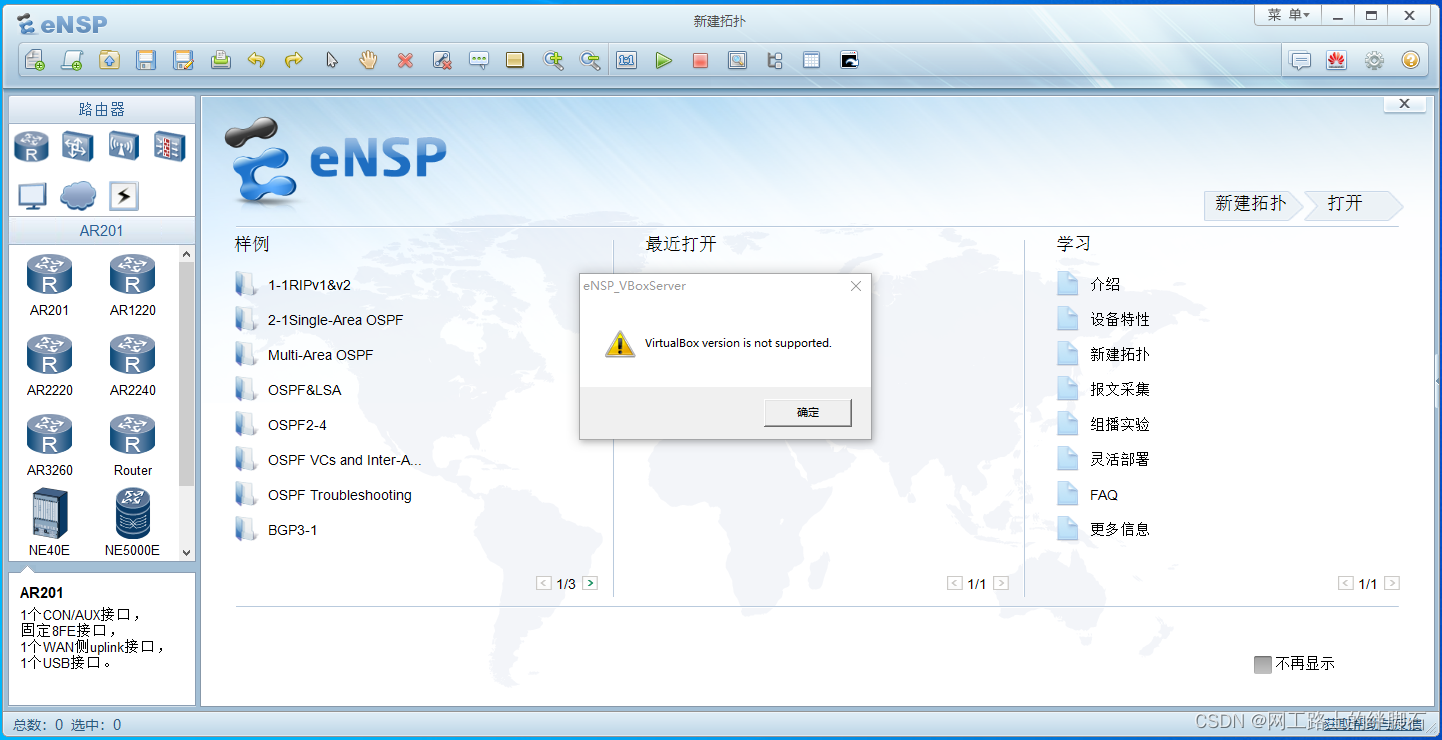Open the Multi-Area OSPF sample

[x=320, y=355]
